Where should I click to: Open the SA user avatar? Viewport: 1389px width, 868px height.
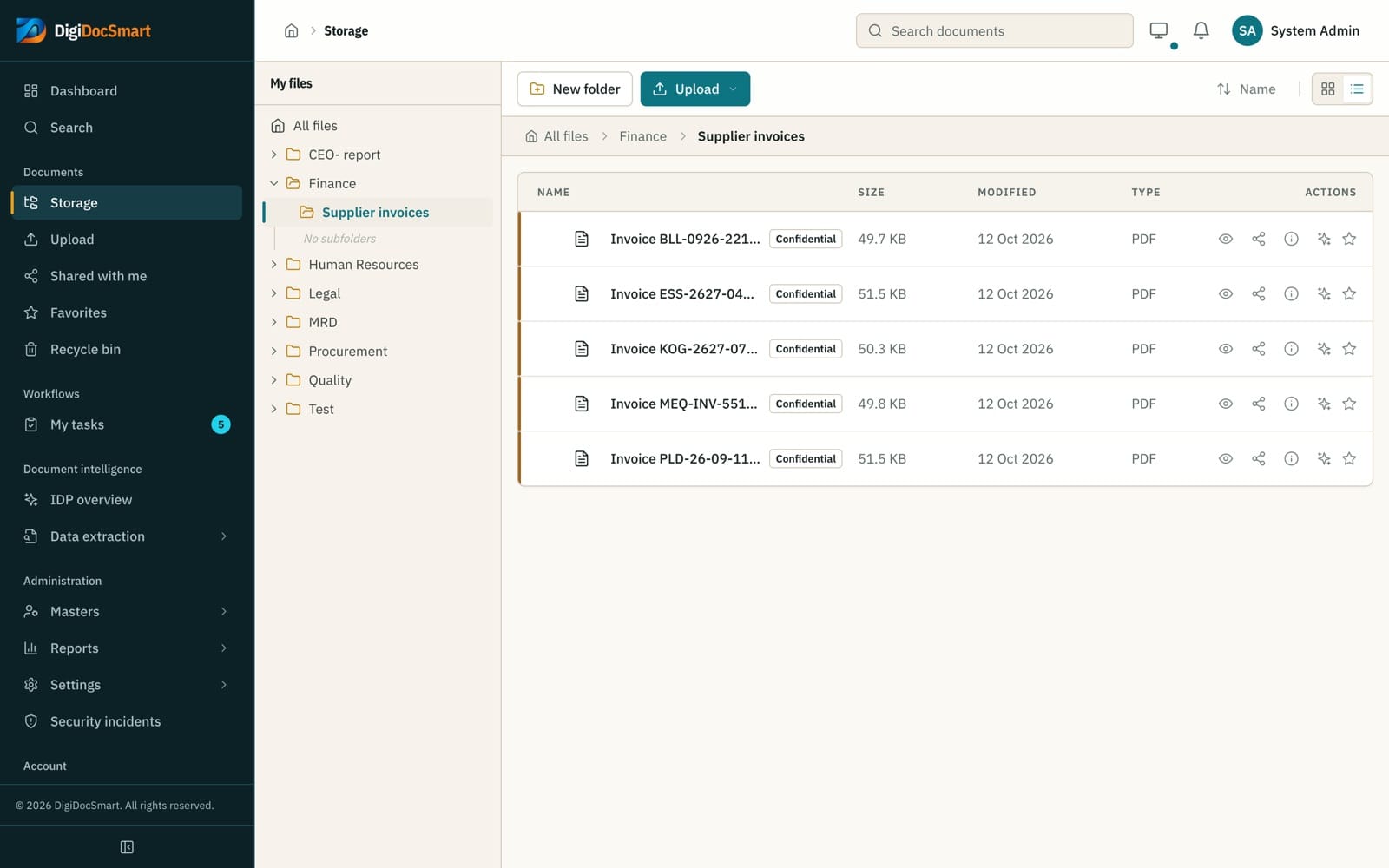pos(1247,30)
